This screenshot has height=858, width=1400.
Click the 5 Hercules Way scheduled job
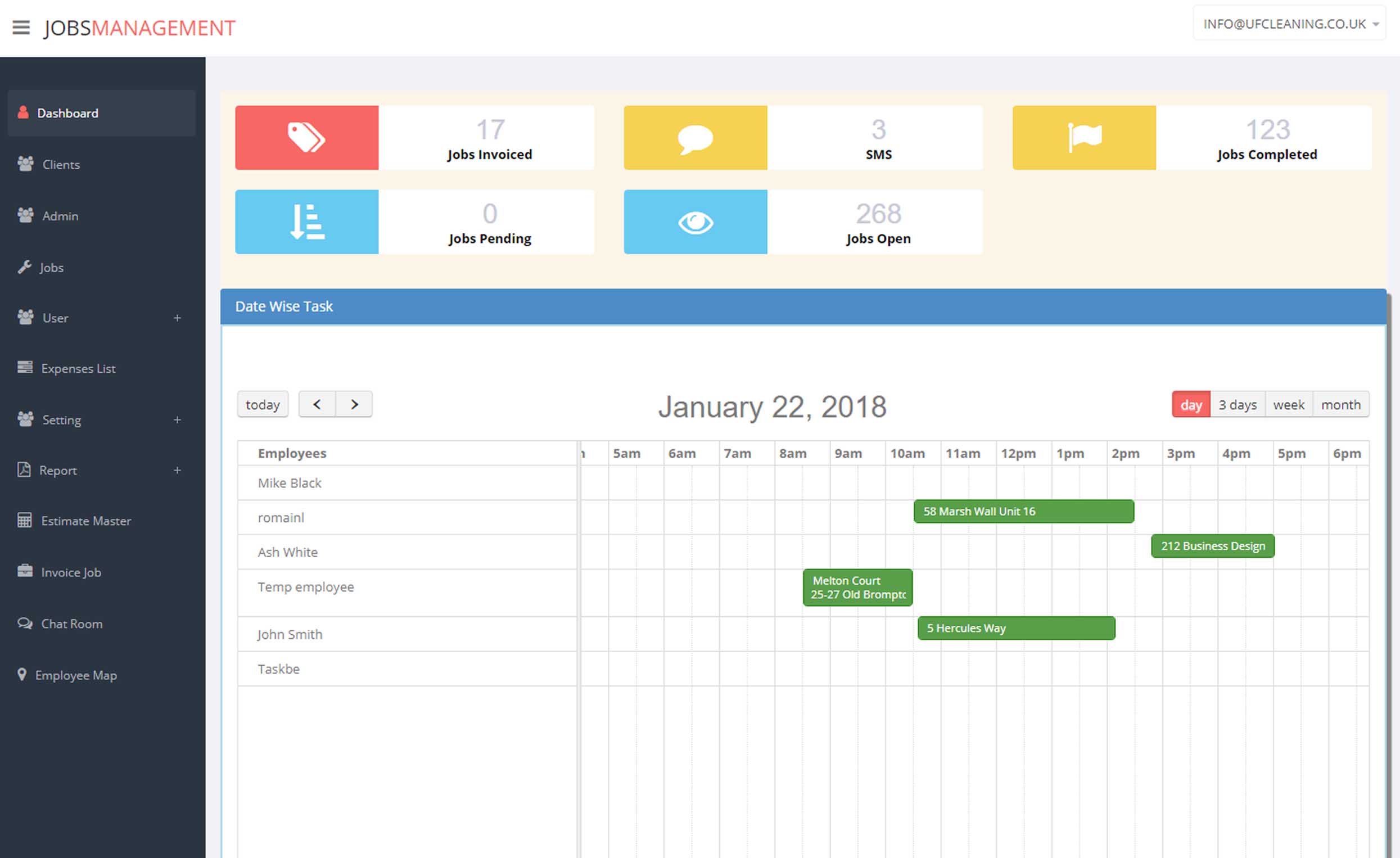click(x=1016, y=628)
